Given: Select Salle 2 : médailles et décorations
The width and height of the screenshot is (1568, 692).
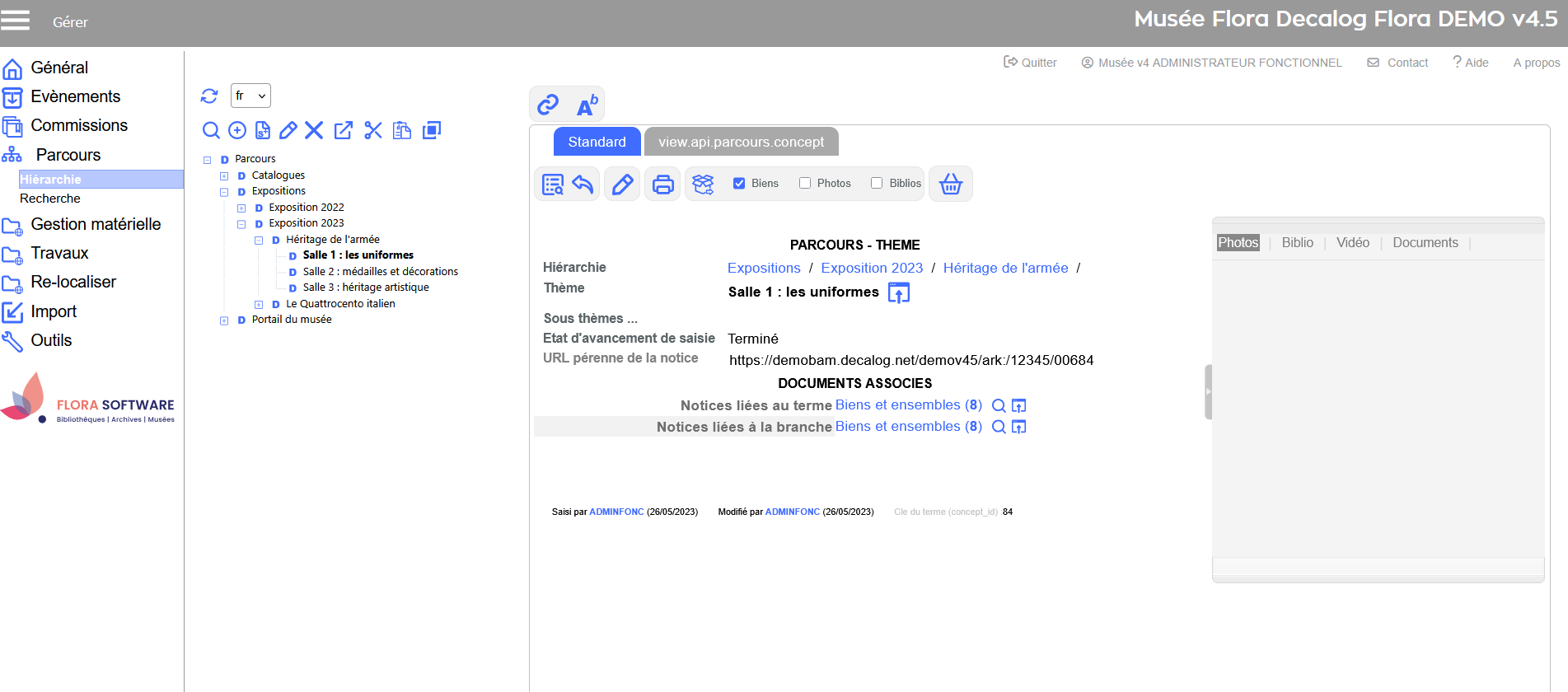Looking at the screenshot, I should [380, 272].
